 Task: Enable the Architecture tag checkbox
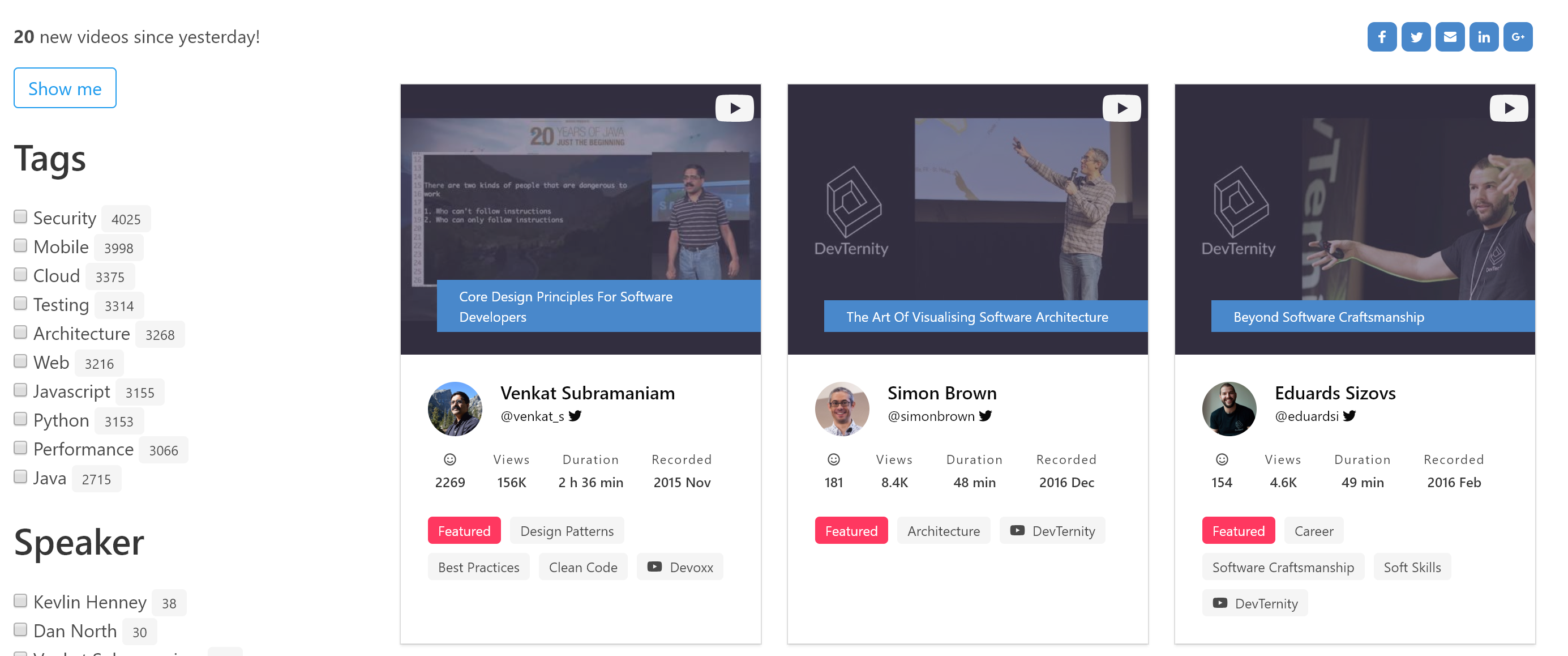pyautogui.click(x=20, y=333)
